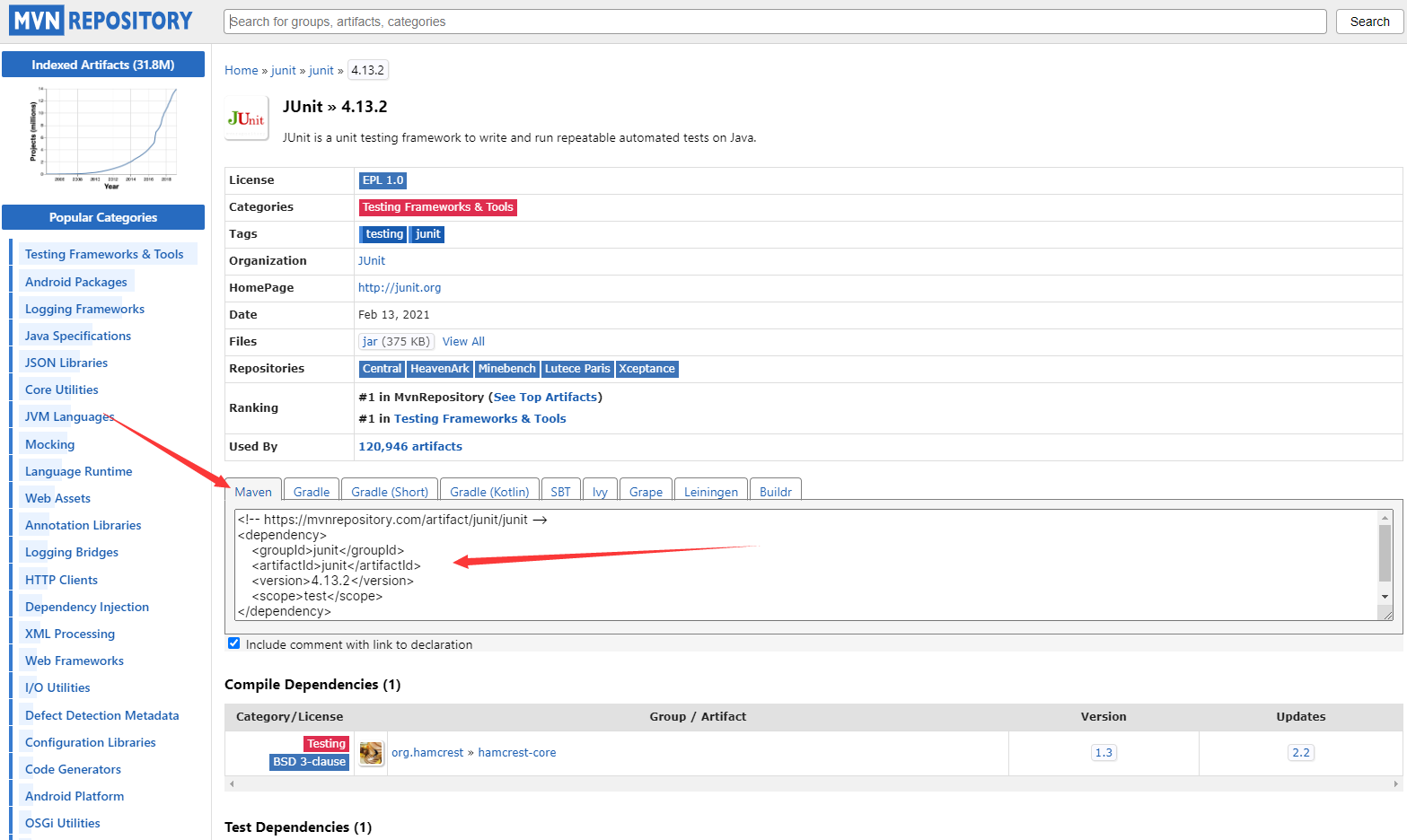Open the indexed artifacts growth chart

click(x=104, y=137)
